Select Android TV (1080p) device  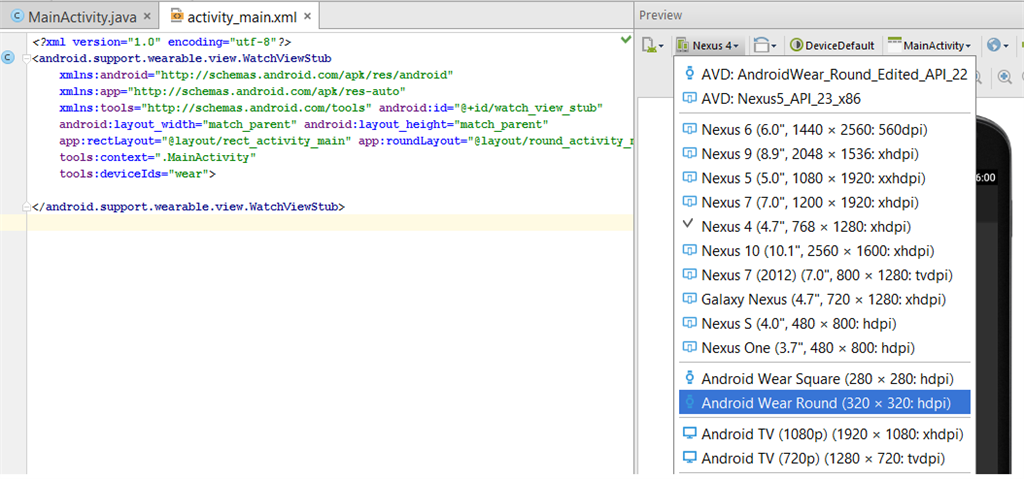point(824,434)
